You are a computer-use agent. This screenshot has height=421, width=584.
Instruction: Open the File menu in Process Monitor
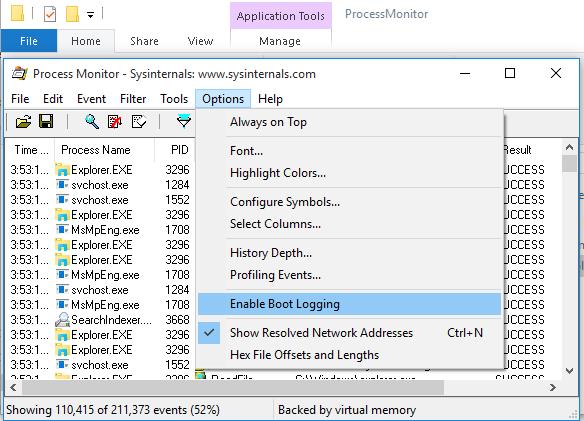(20, 99)
